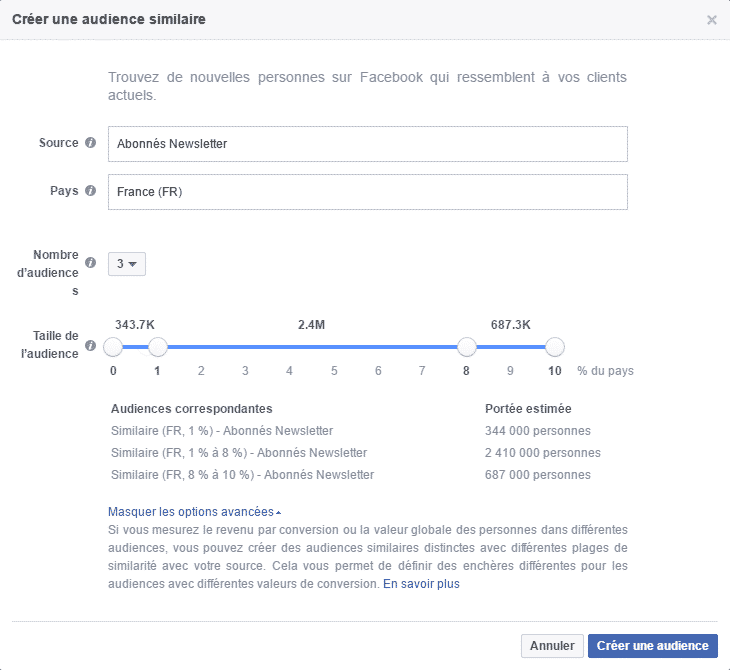Open the number of audiences dropdown
Screen dimensions: 730x670
coord(127,263)
